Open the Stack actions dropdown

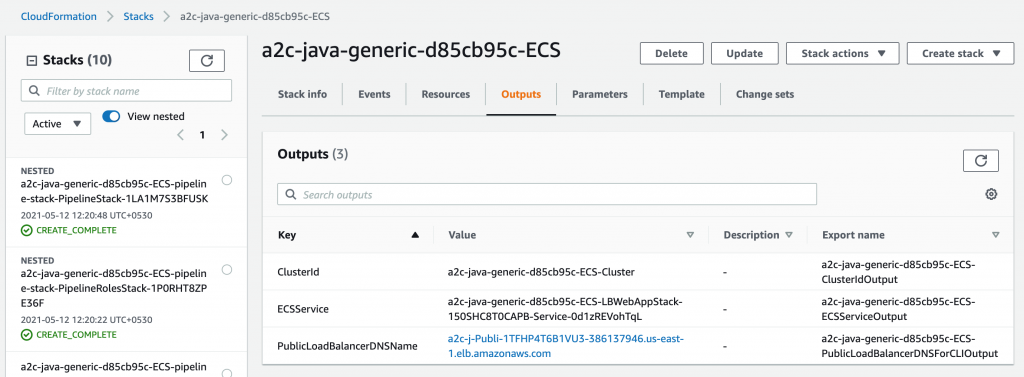click(842, 54)
